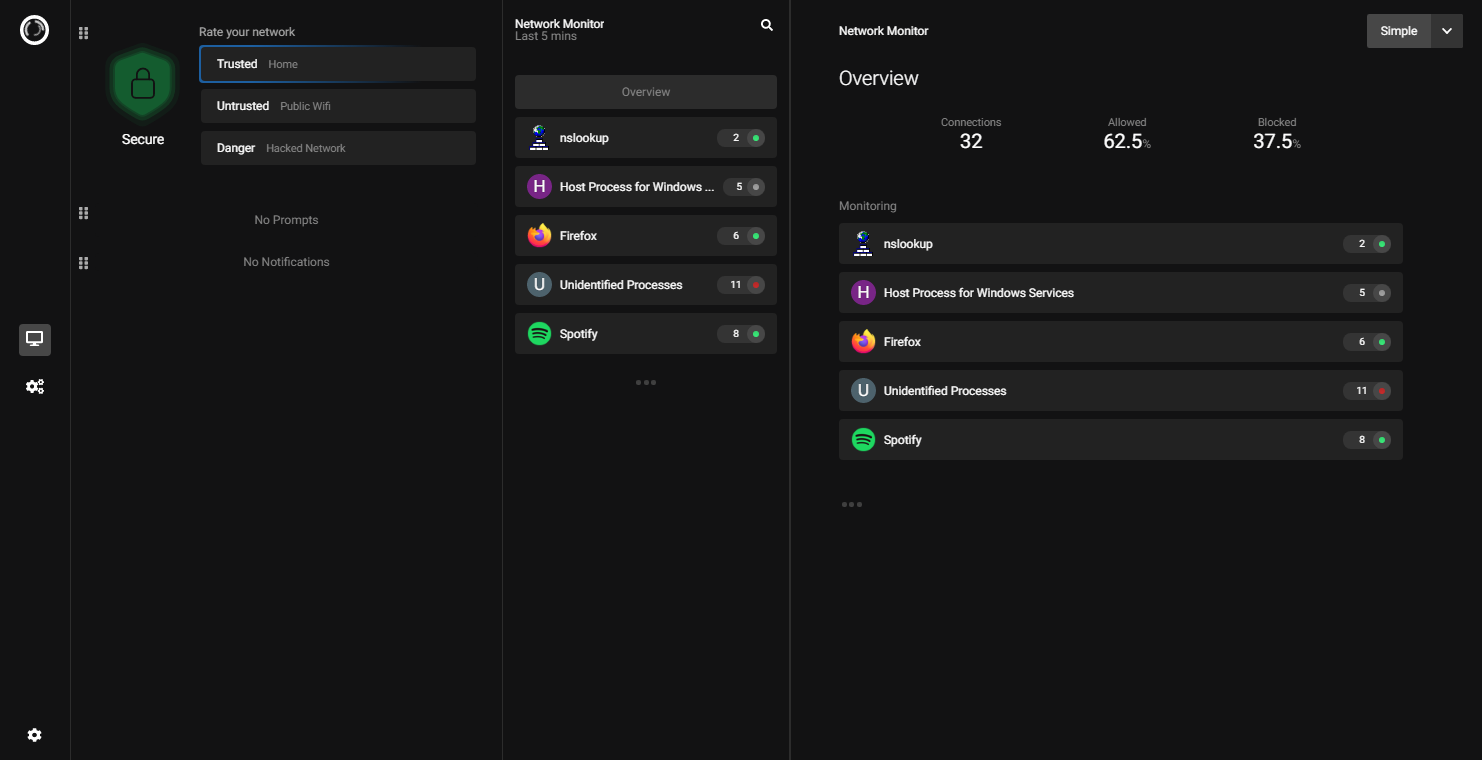Open Spotify row in the middle list
This screenshot has height=760, width=1482.
click(x=646, y=334)
